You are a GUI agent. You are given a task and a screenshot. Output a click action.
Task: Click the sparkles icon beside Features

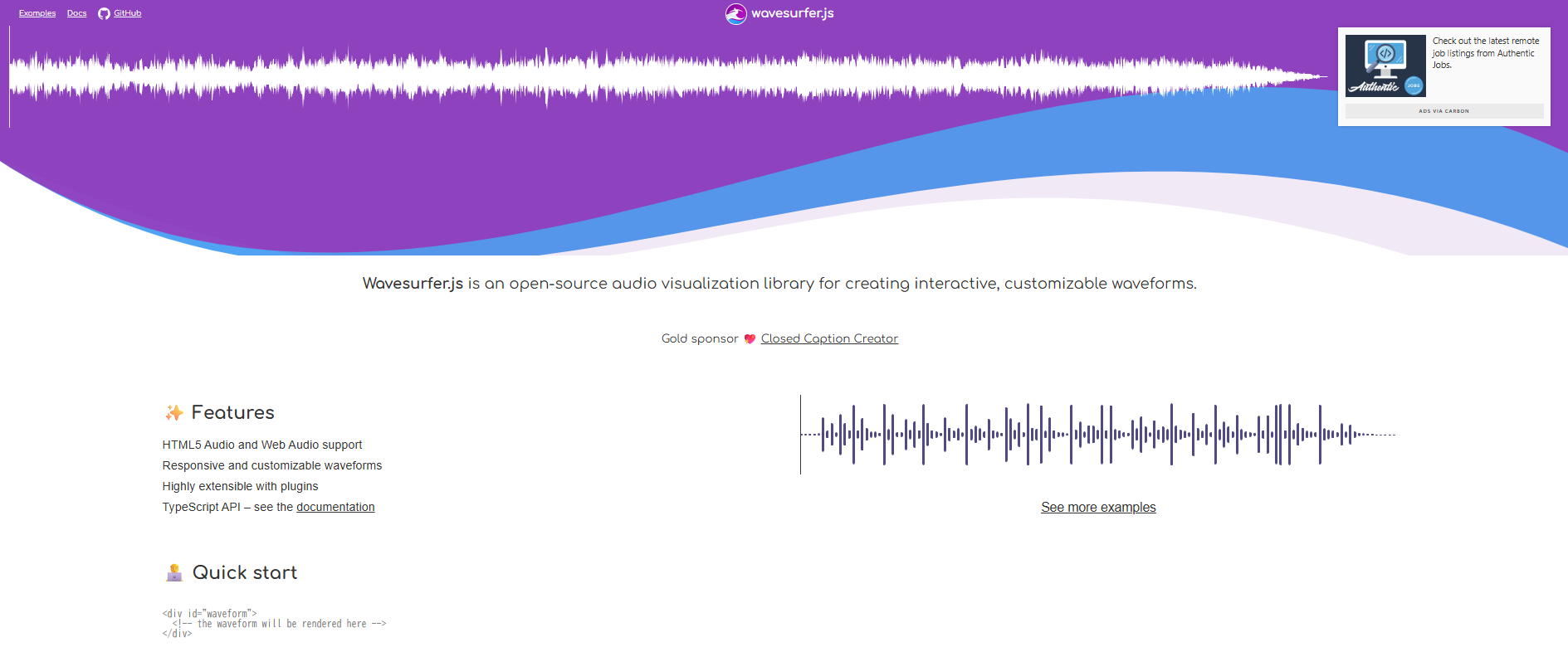174,412
